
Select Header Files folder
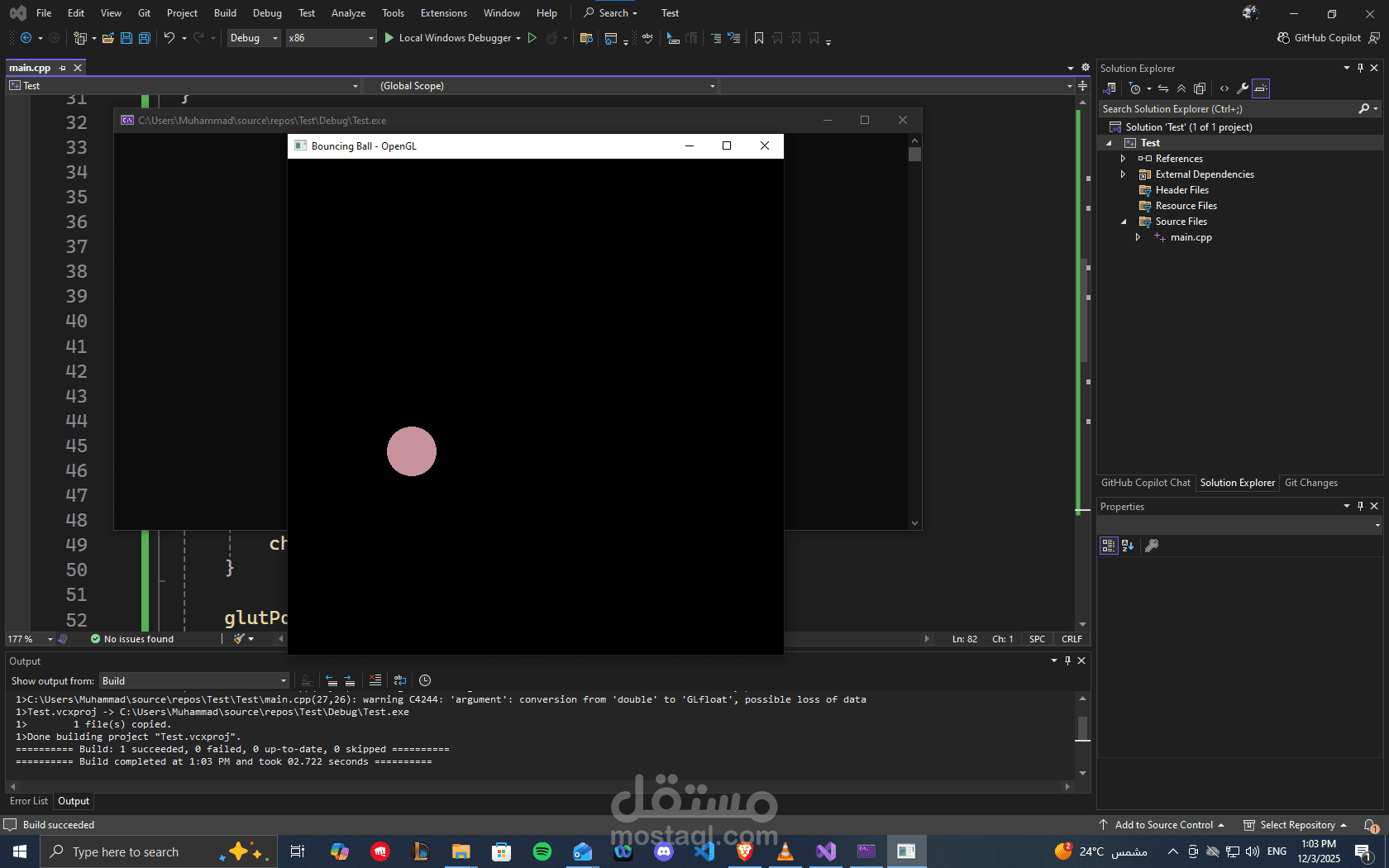[1181, 190]
